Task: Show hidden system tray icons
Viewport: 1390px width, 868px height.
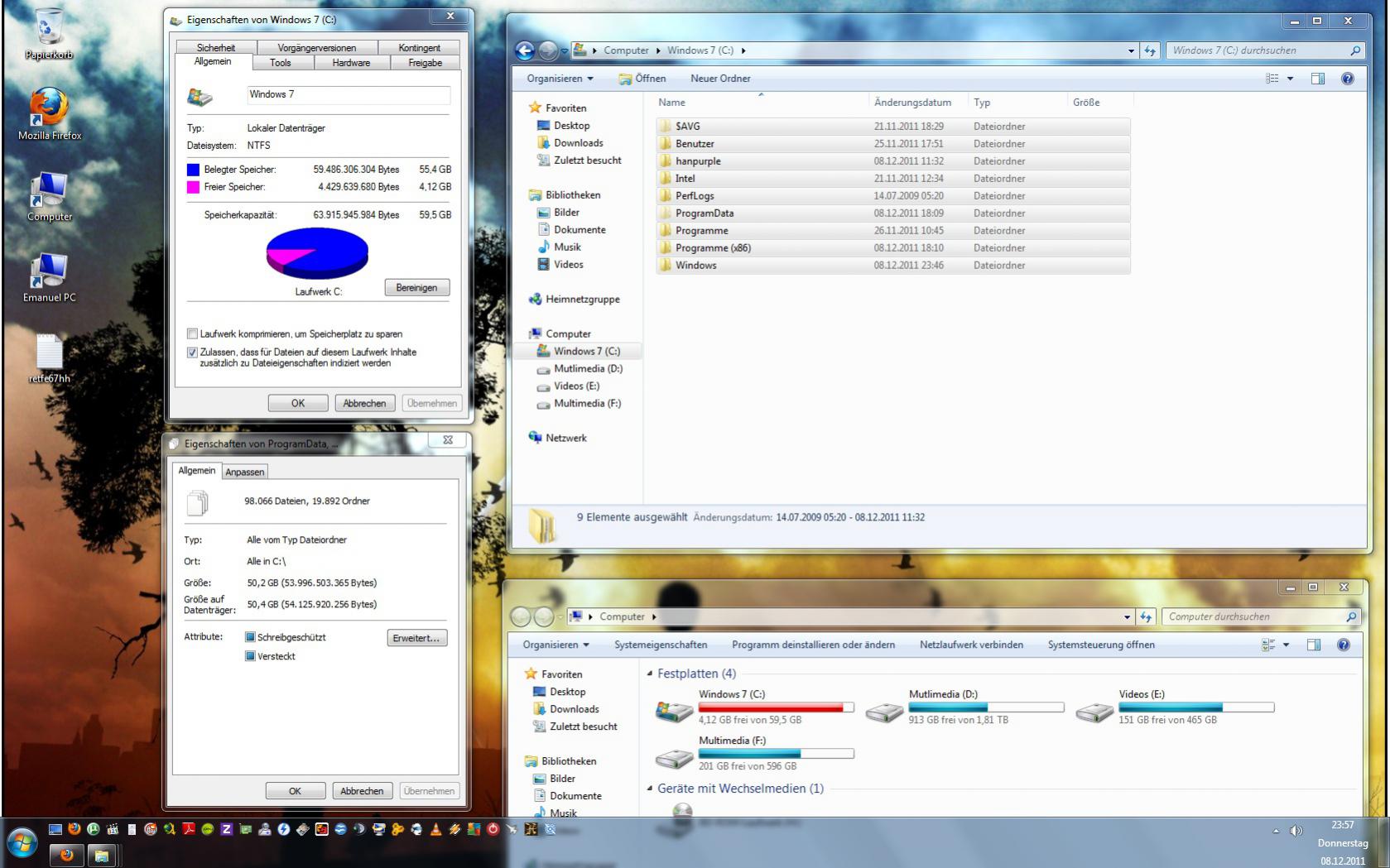Action: click(1276, 830)
